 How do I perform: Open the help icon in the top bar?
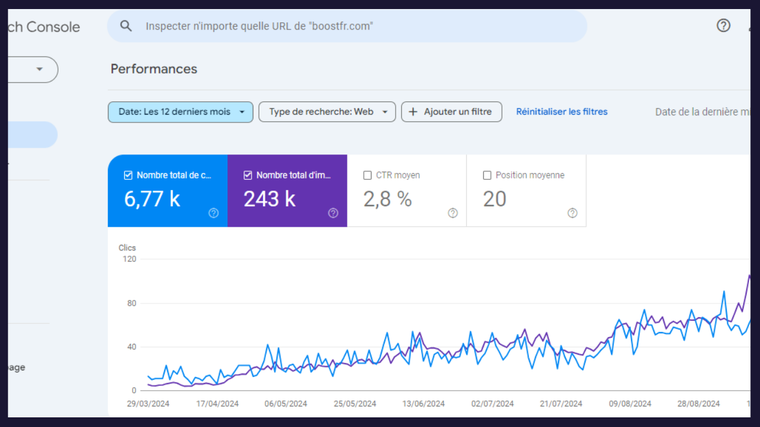point(723,26)
